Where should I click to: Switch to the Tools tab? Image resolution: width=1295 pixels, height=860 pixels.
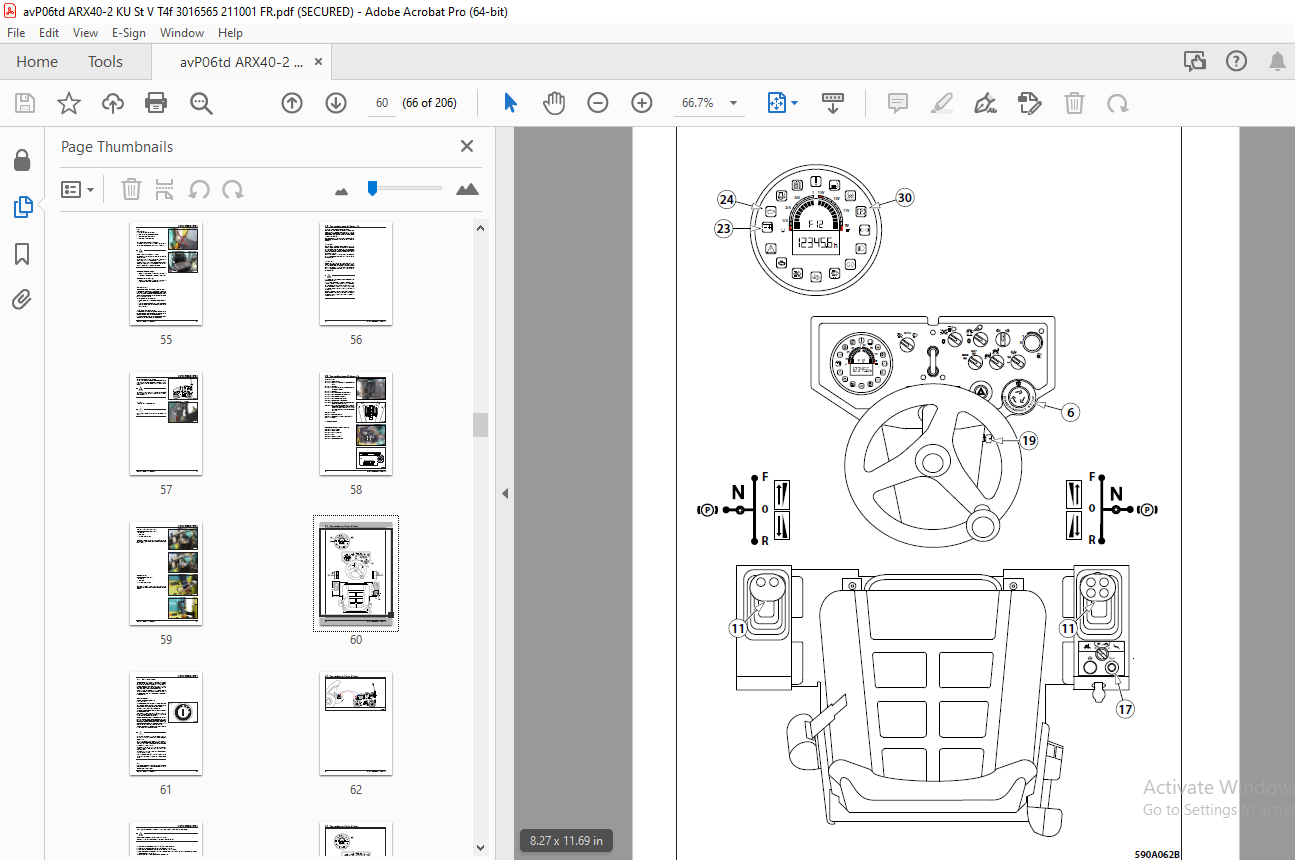pos(105,62)
